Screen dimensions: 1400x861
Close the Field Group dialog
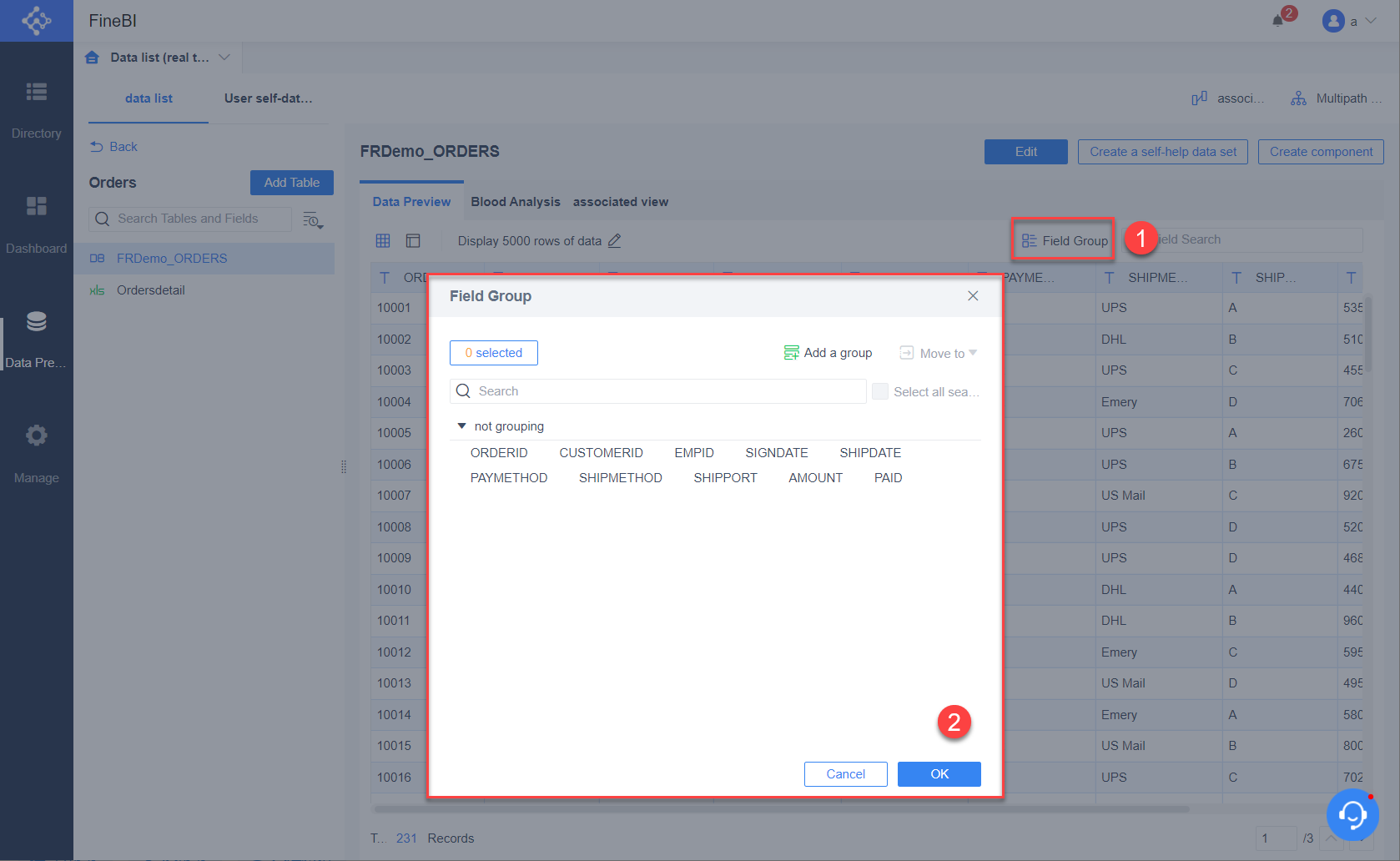[973, 296]
